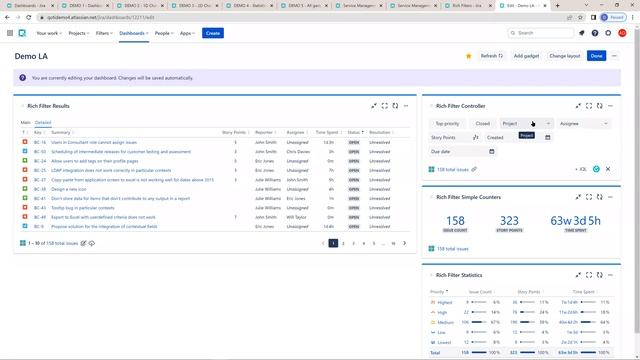Click the Search input field
The image size is (640, 360).
[x=541, y=33]
